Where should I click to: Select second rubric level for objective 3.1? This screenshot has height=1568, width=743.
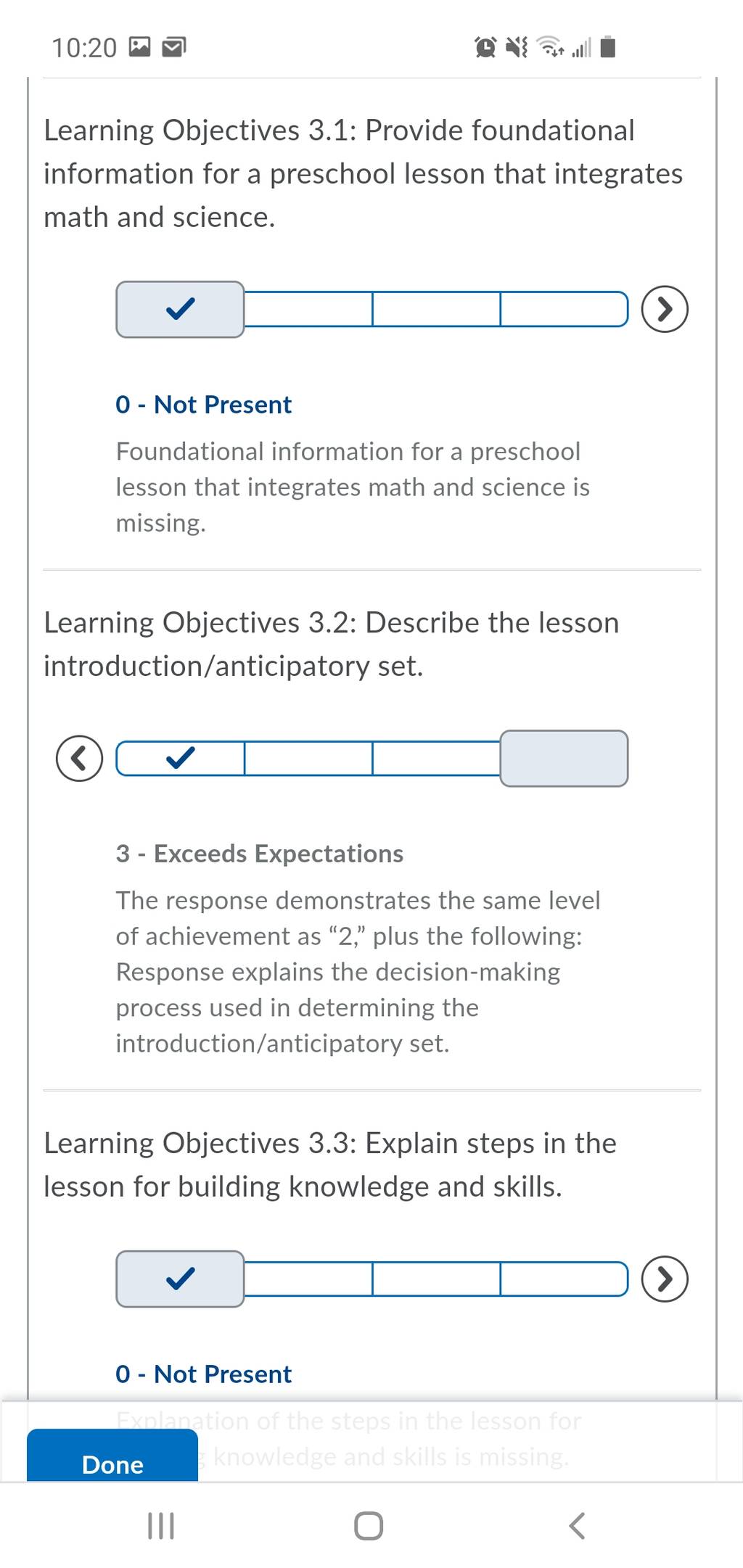308,310
